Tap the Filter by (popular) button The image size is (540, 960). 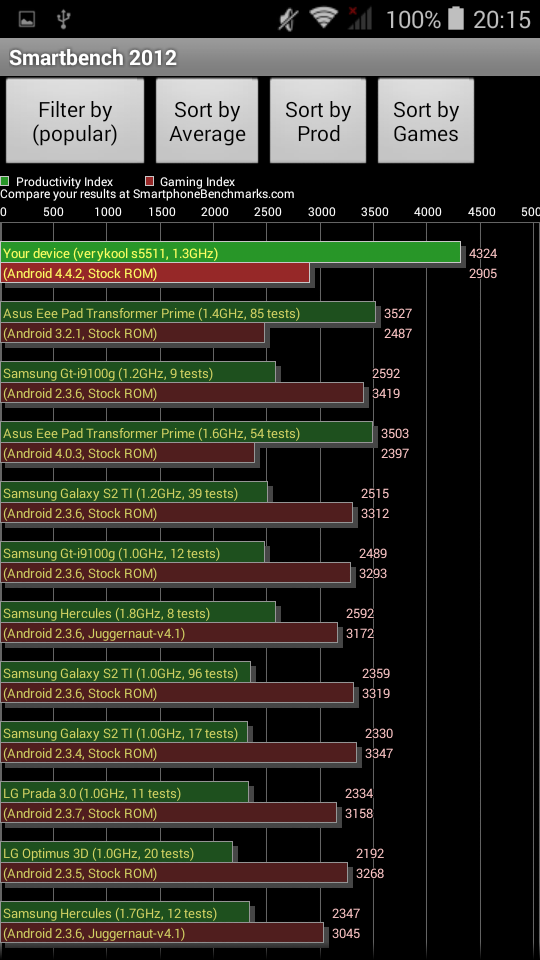75,121
